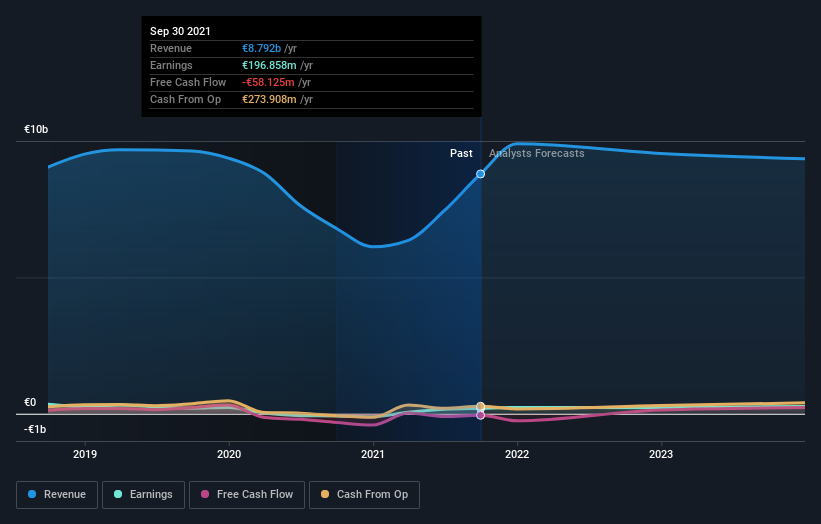The width and height of the screenshot is (821, 524).
Task: Click the Past label on chart
Action: pyautogui.click(x=461, y=153)
